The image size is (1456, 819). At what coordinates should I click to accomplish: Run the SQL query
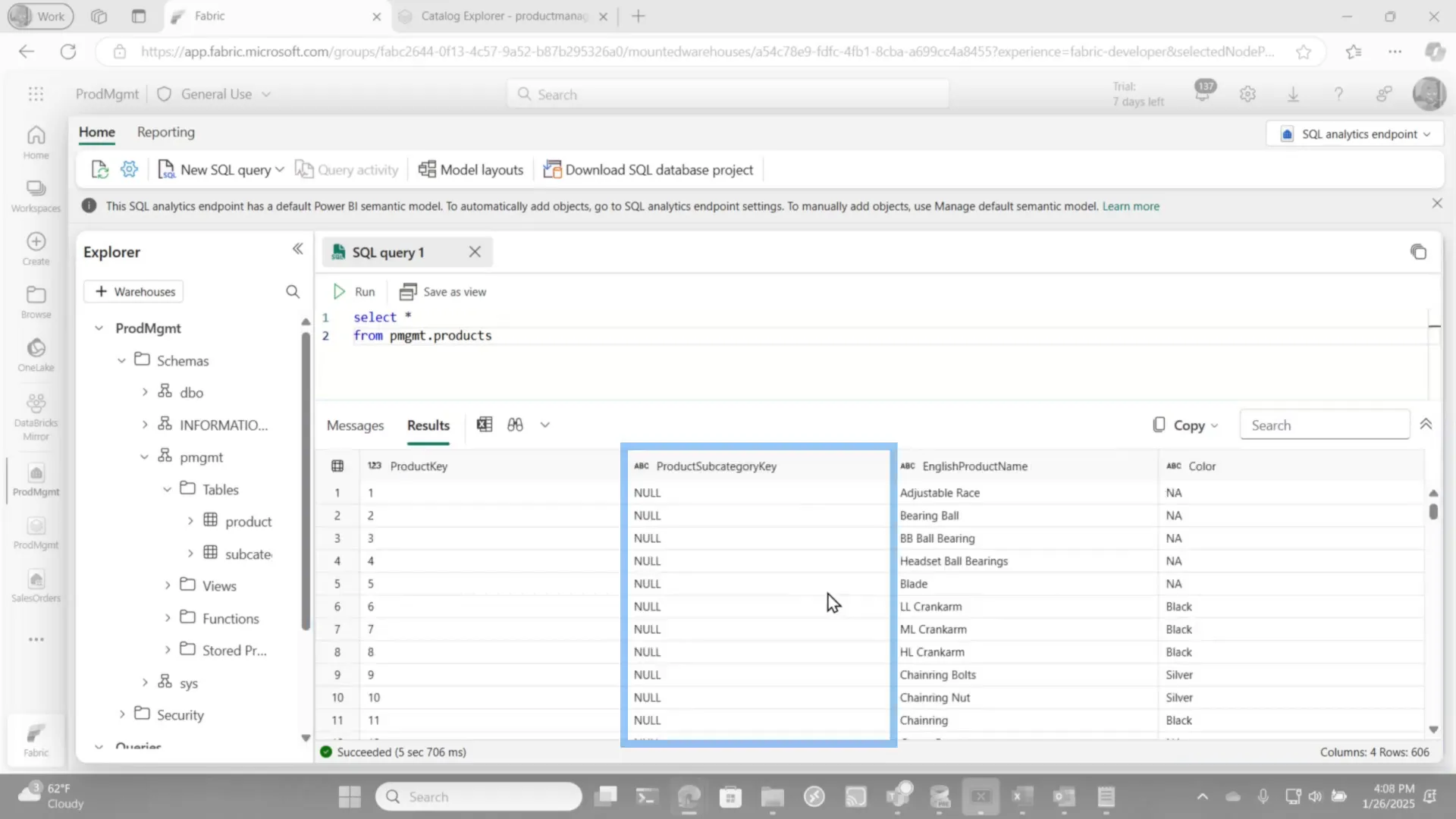(x=353, y=291)
